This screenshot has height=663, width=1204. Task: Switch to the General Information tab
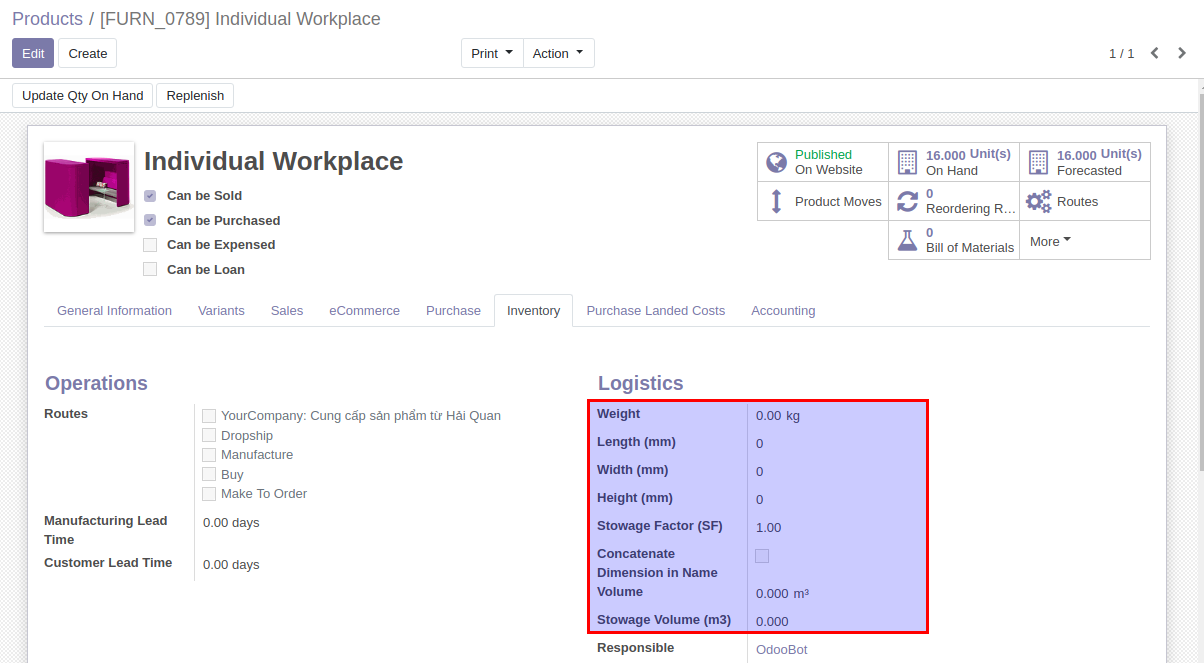point(114,311)
